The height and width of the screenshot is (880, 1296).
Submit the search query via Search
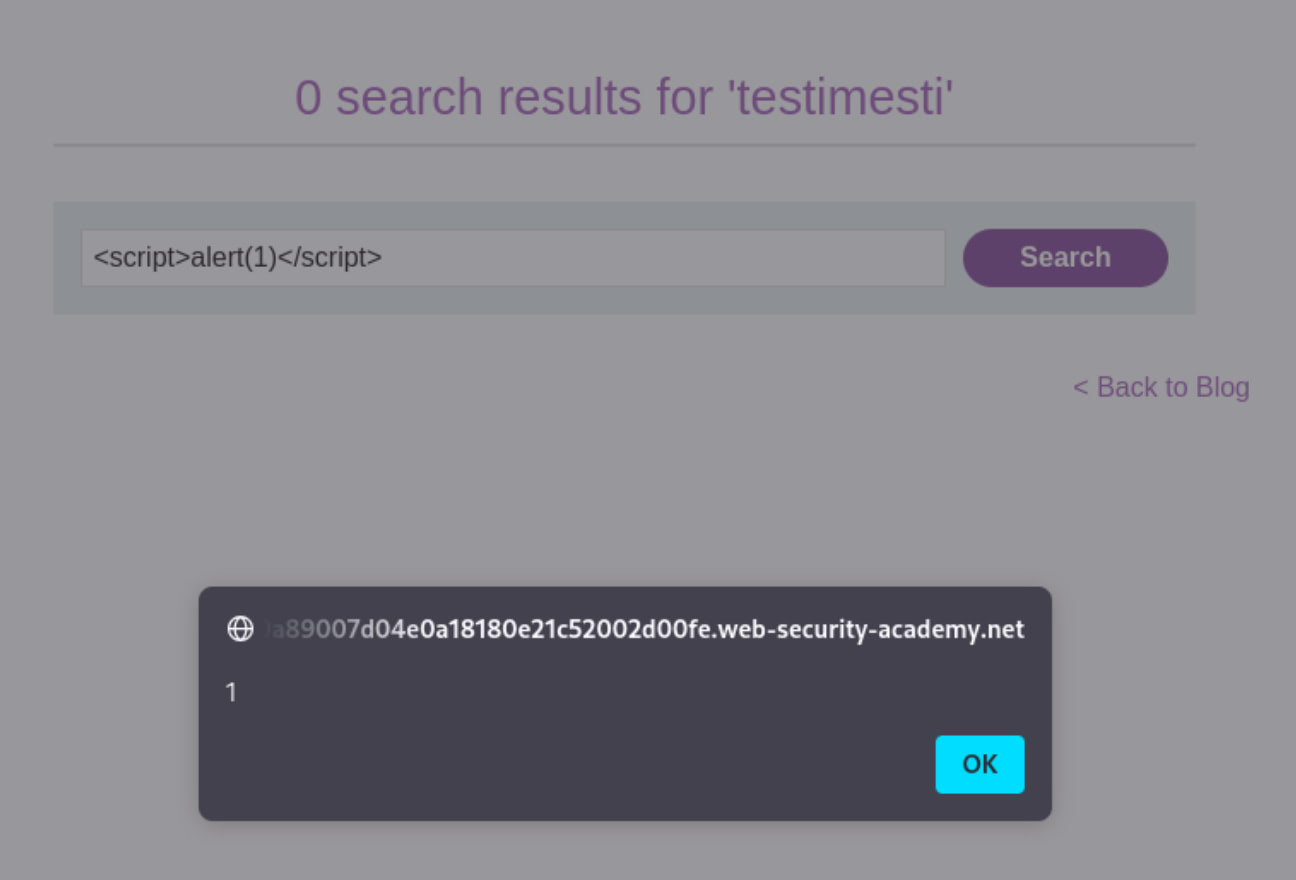point(1064,257)
